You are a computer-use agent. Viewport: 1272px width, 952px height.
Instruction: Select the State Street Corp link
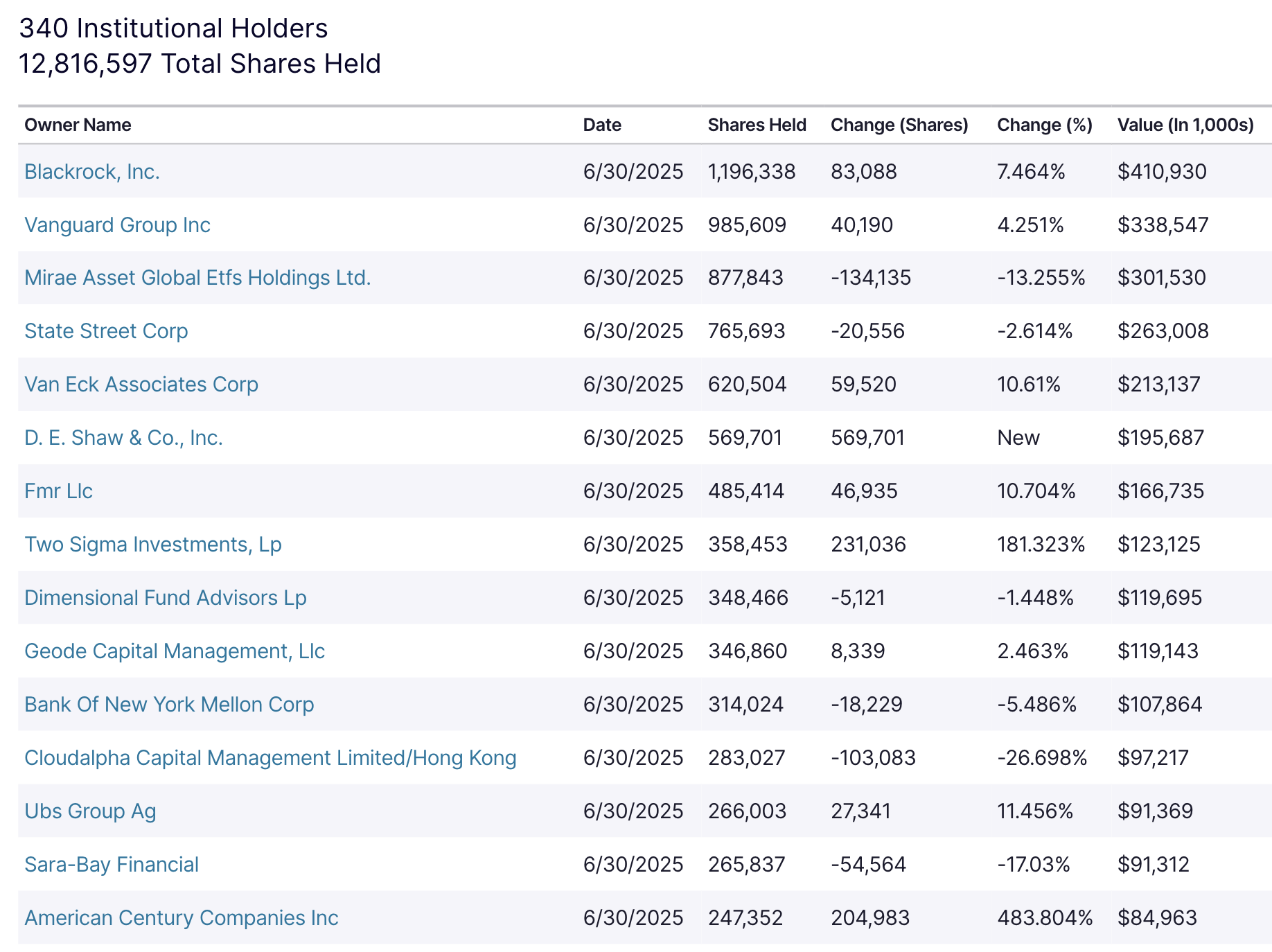pyautogui.click(x=106, y=331)
